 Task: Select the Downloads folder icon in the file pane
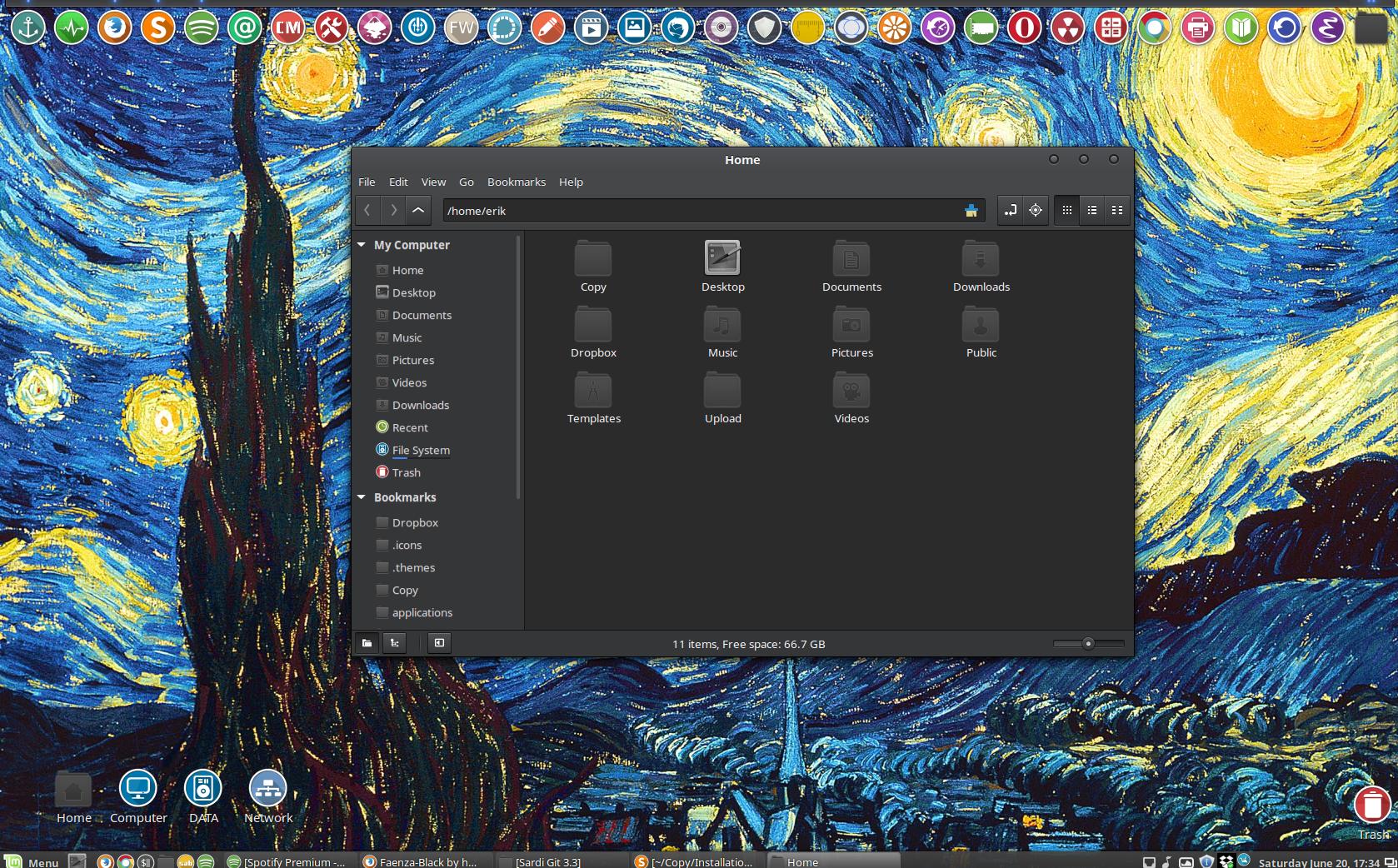point(981,258)
